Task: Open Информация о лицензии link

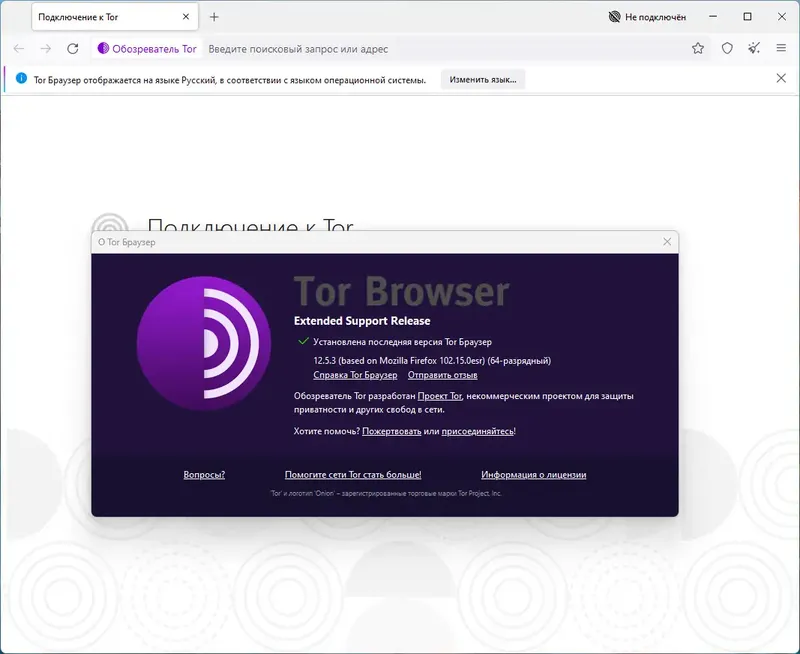Action: [x=534, y=475]
